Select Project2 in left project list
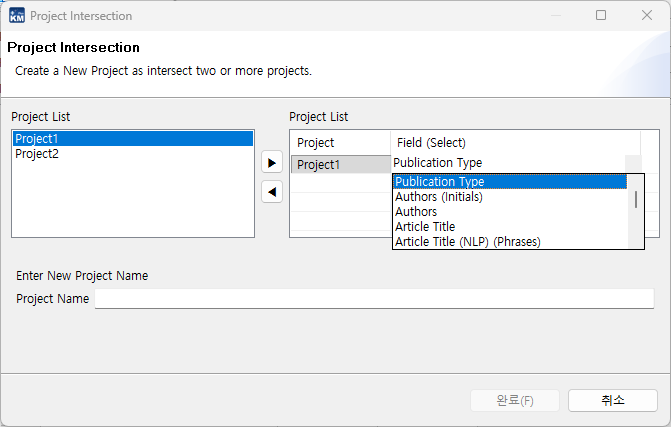671x427 pixels. (x=132, y=154)
